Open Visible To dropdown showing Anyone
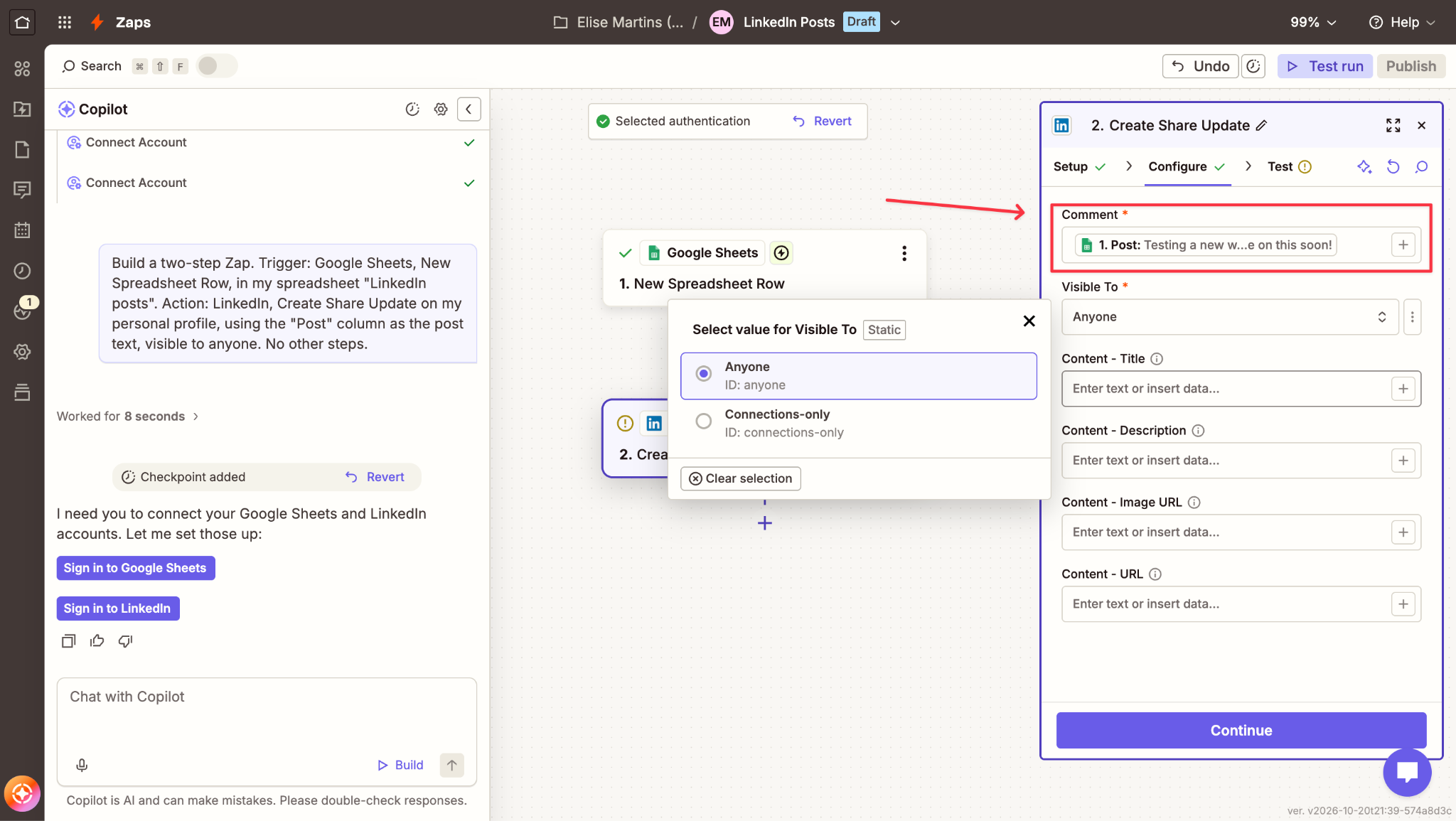This screenshot has height=821, width=1456. click(x=1230, y=317)
